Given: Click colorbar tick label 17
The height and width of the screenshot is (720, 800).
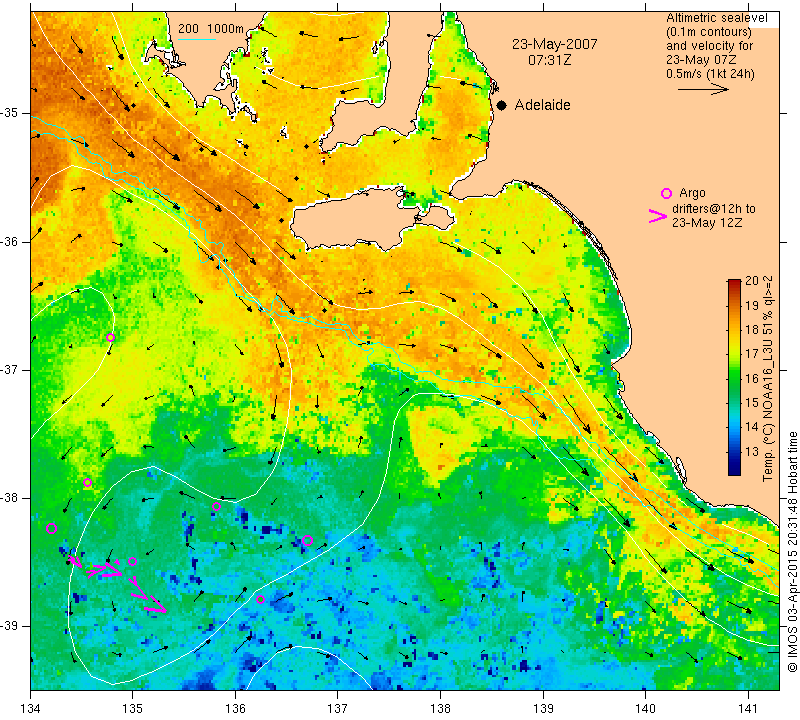Looking at the screenshot, I should point(752,354).
